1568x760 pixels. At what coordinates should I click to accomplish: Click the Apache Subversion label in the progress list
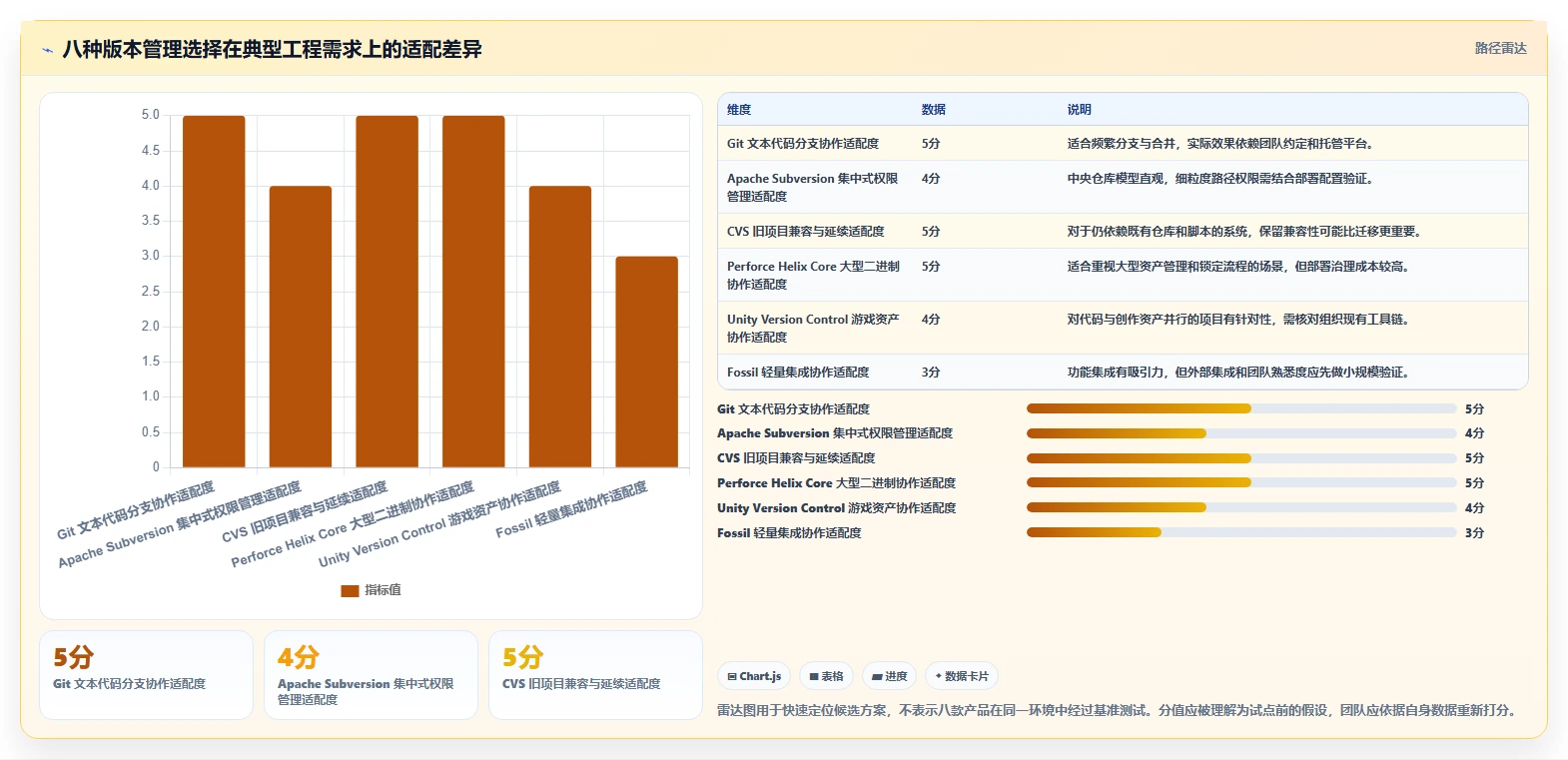click(x=835, y=433)
